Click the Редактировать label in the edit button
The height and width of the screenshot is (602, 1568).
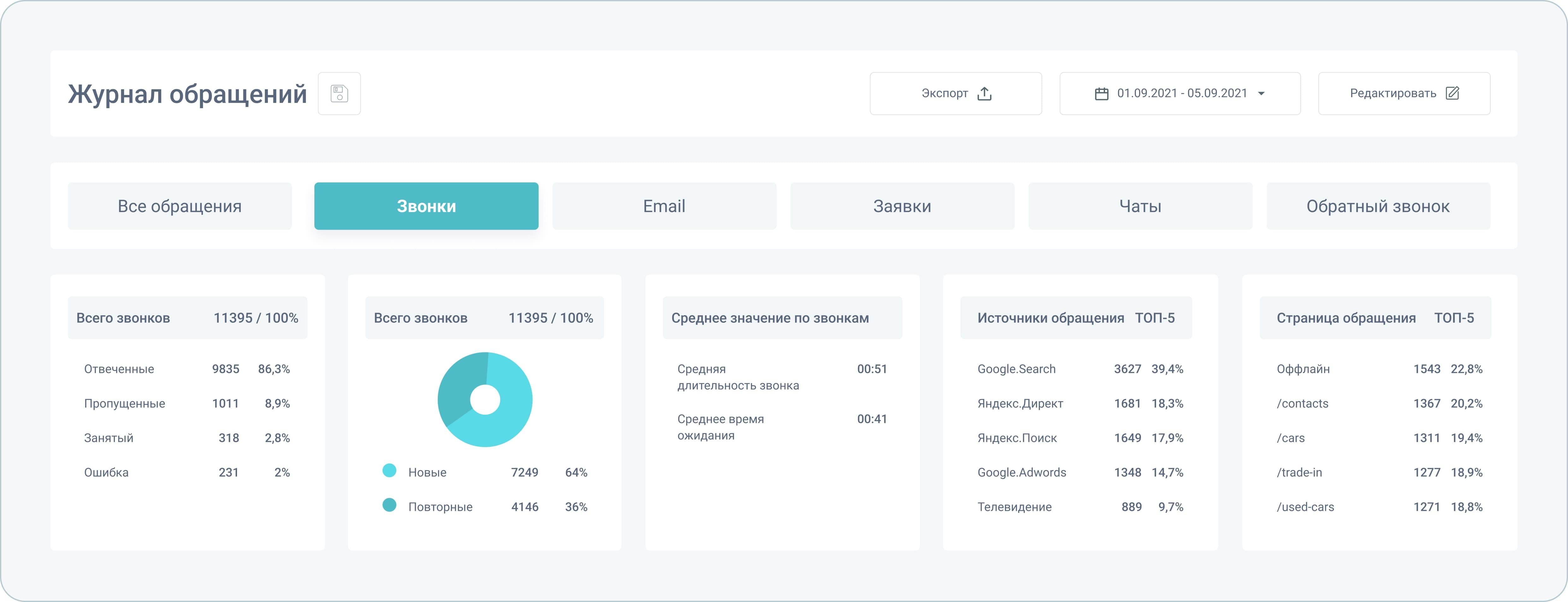coord(1393,93)
